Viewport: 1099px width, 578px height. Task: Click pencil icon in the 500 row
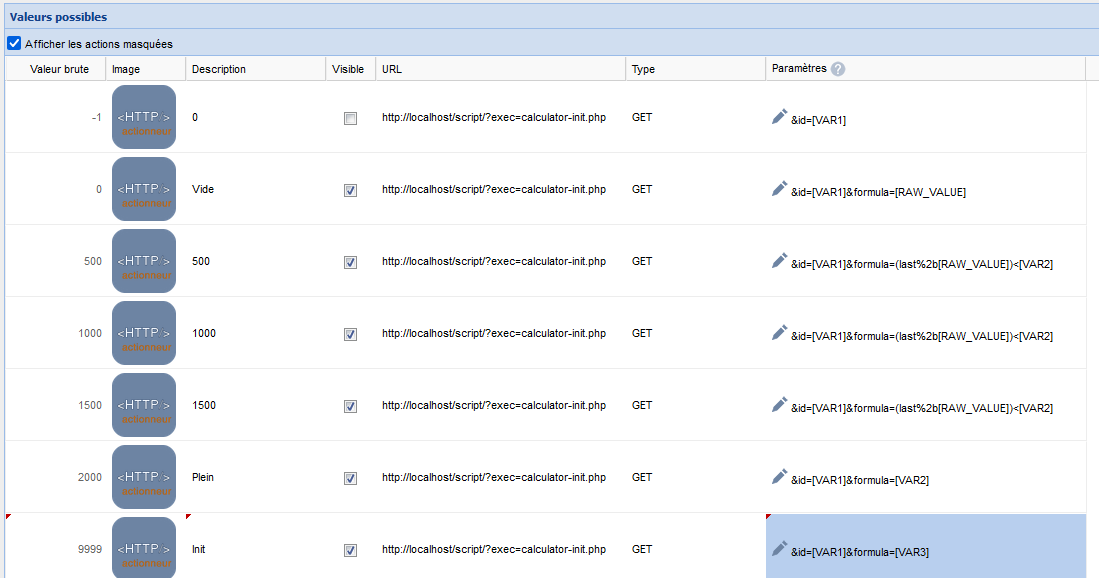[780, 261]
